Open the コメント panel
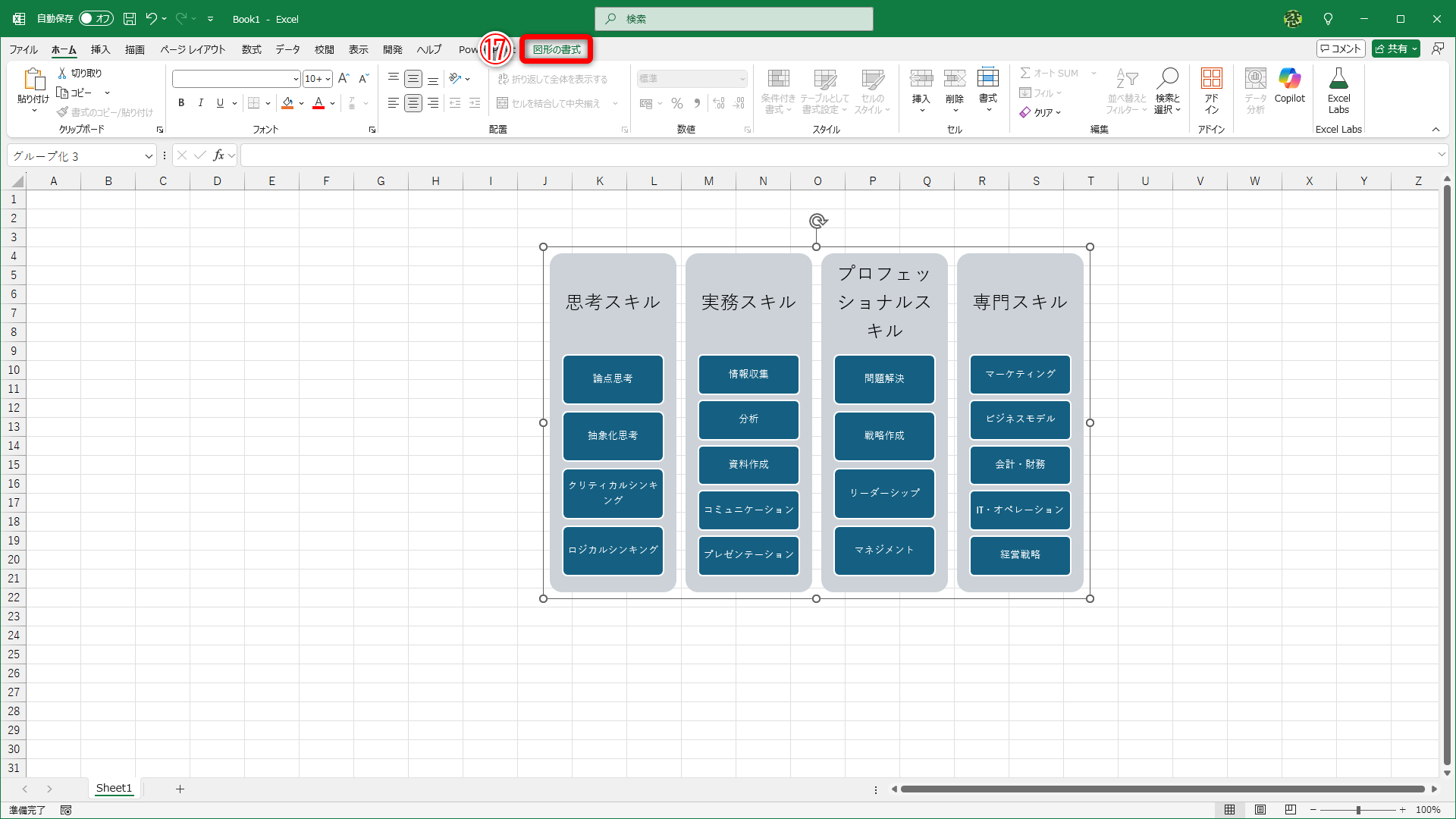Screen dimensions: 1456x819 click(1340, 48)
